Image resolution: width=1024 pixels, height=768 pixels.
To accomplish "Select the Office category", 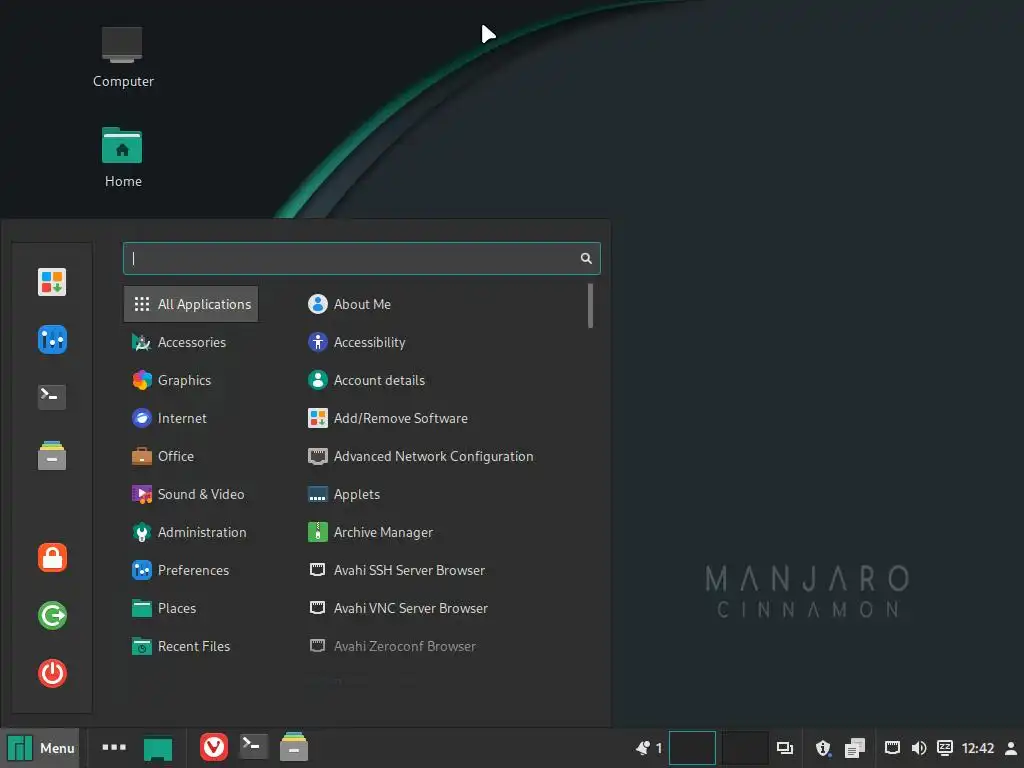I will tap(191, 456).
